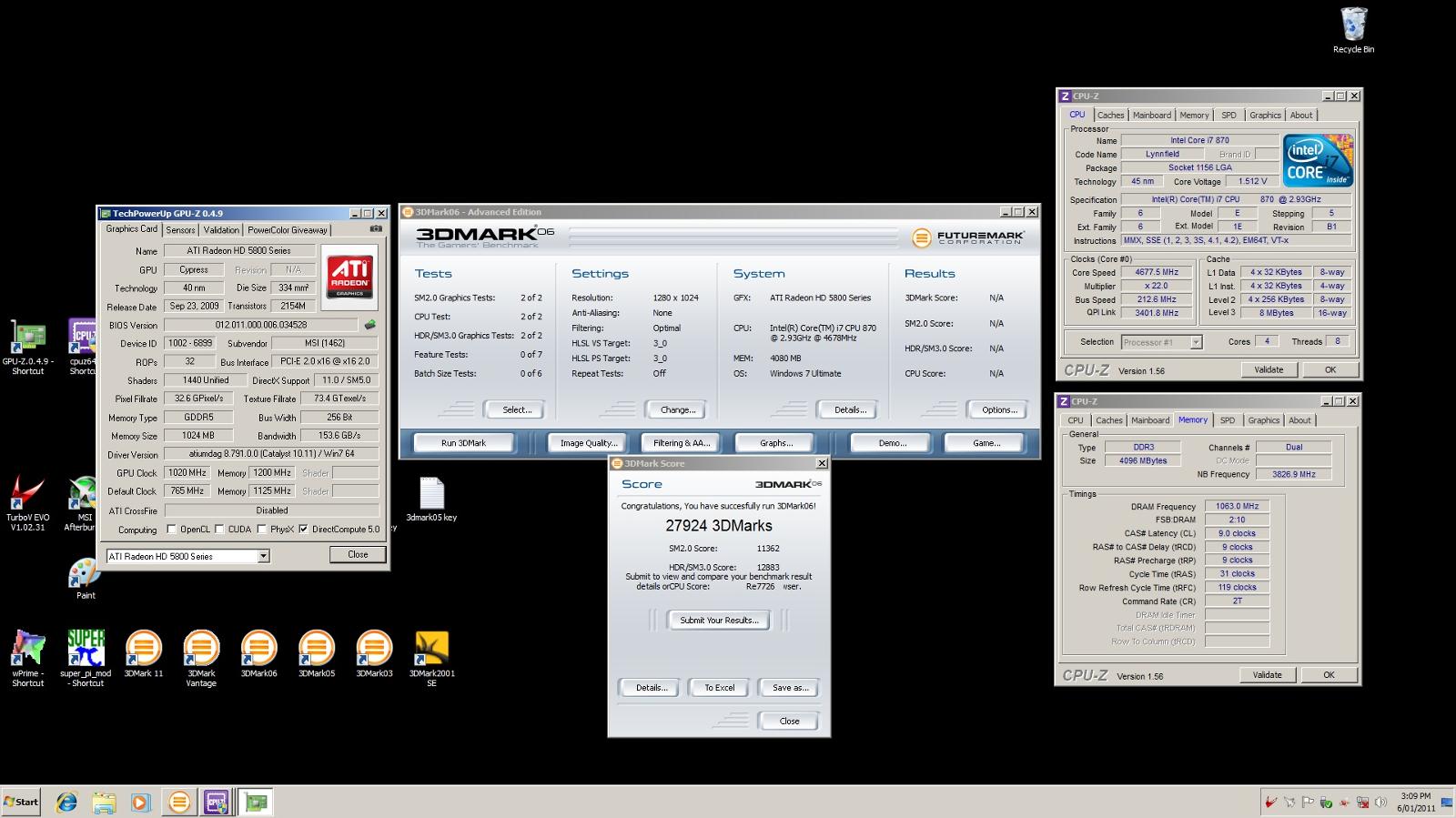Toggle PhysX checkbox in GPU-Z

pos(262,530)
